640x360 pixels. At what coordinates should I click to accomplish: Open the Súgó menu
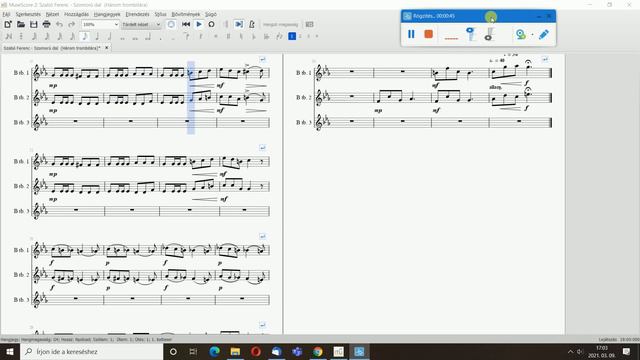(x=211, y=14)
